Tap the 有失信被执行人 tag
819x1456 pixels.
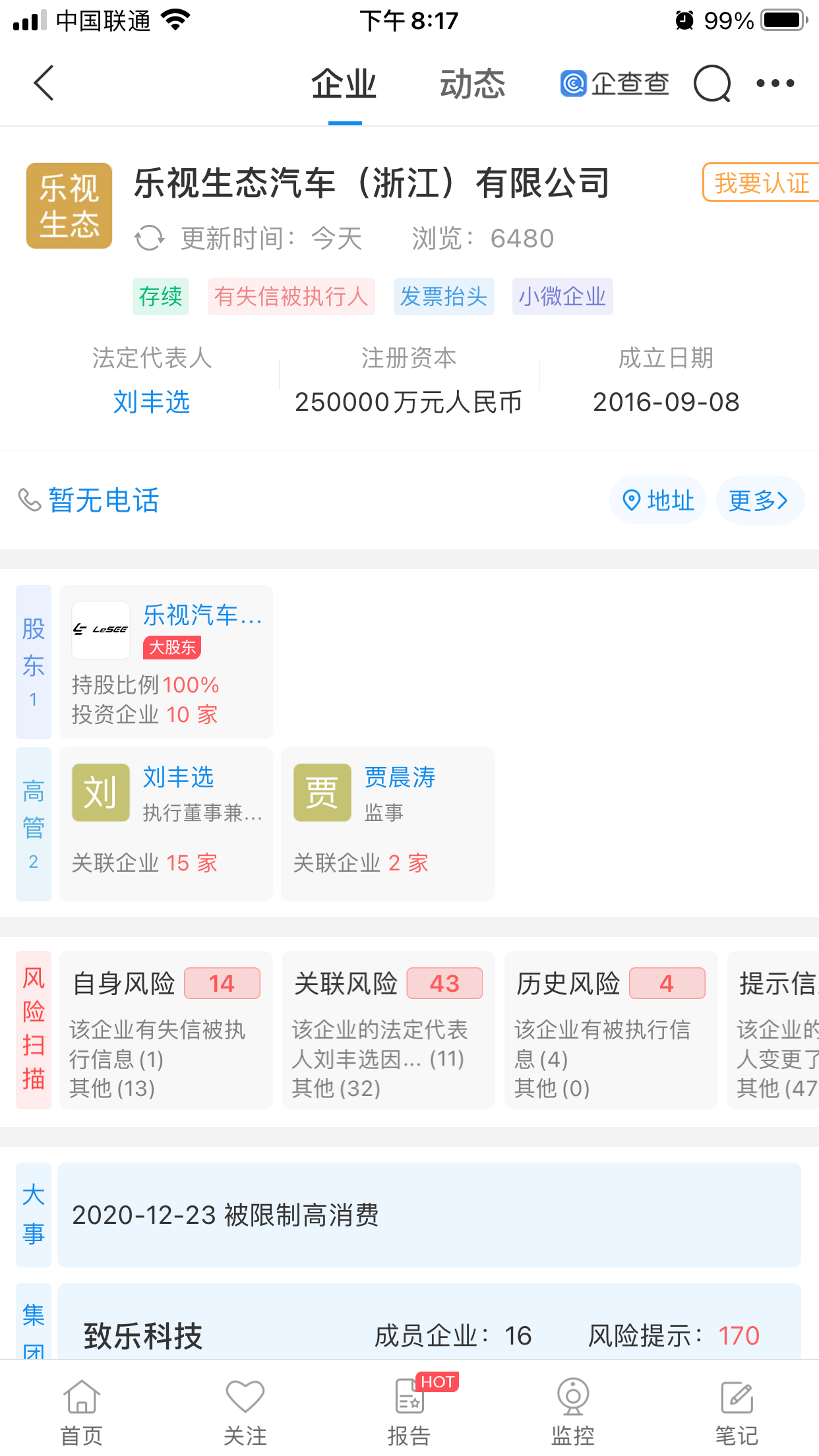[x=291, y=296]
